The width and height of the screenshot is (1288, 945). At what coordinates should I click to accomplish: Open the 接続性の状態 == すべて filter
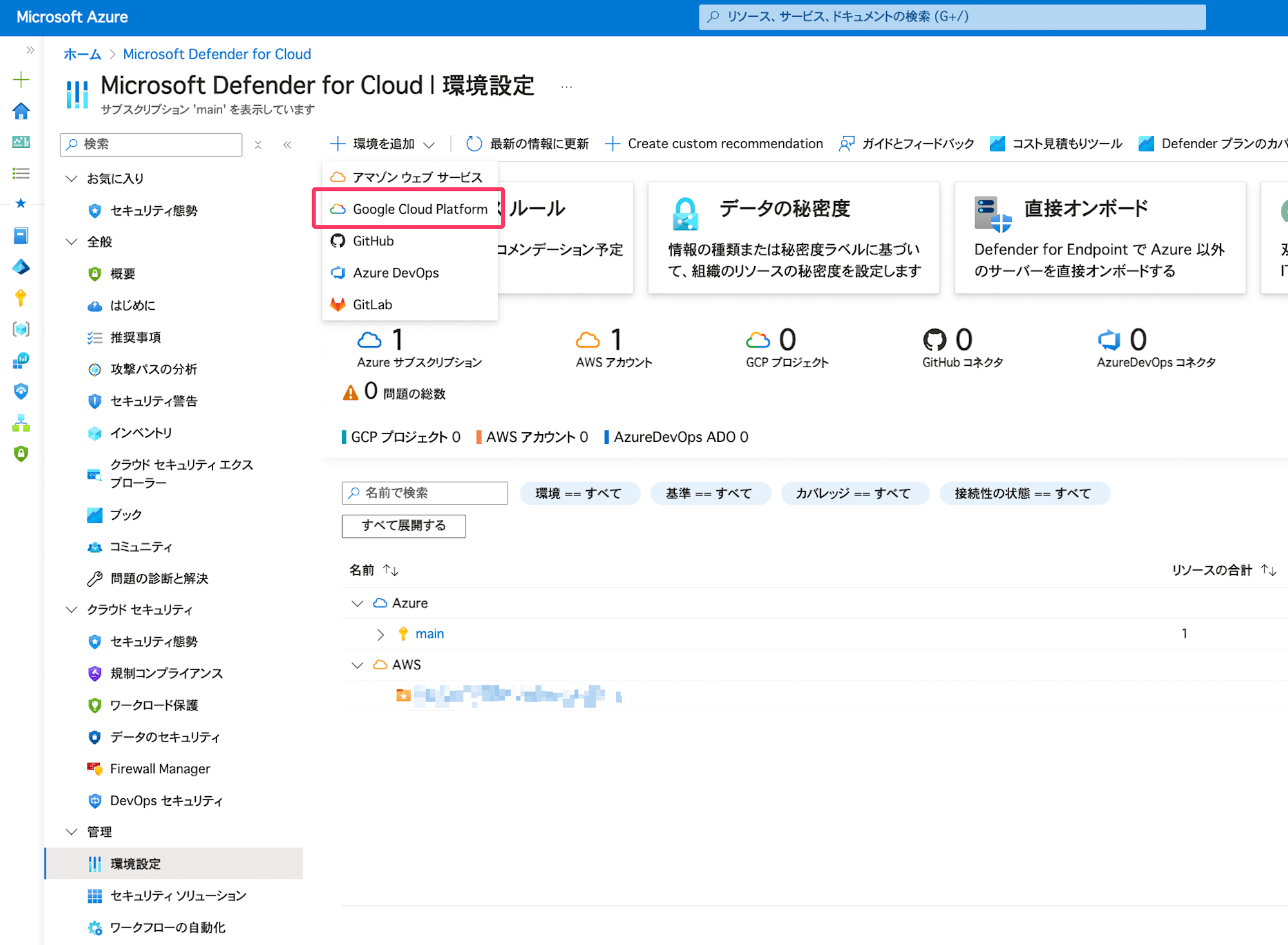coord(1023,493)
